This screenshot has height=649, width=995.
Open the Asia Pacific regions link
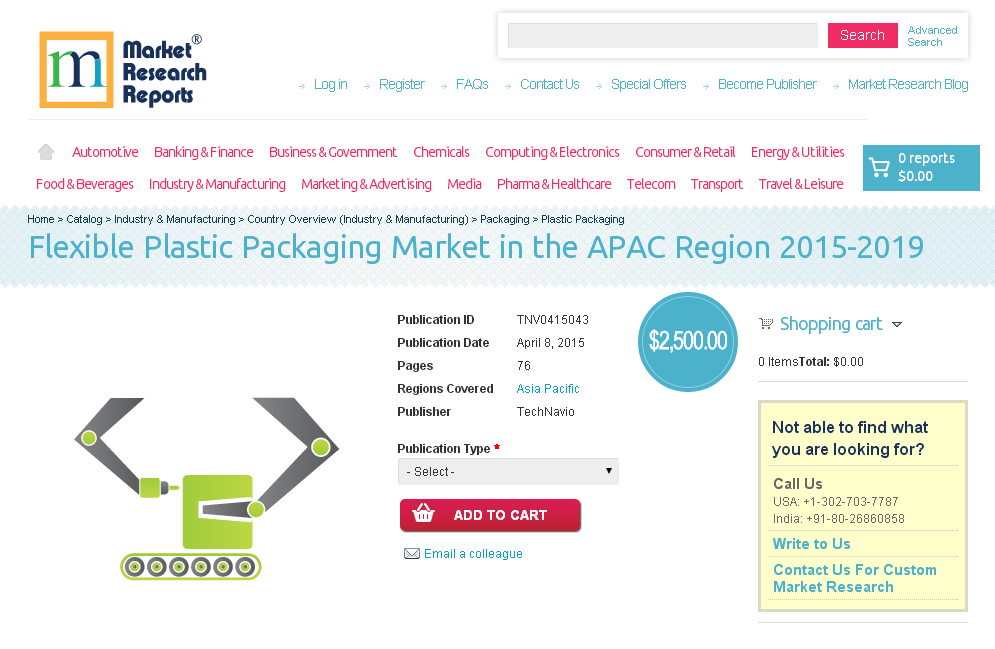[548, 388]
